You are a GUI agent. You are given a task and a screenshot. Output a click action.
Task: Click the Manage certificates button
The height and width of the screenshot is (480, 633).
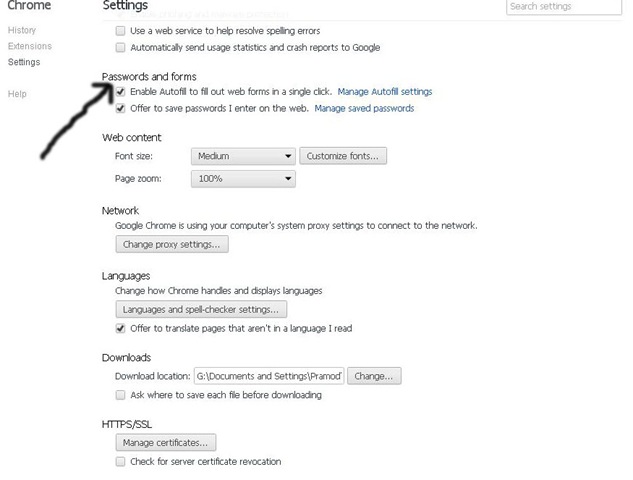pyautogui.click(x=166, y=442)
